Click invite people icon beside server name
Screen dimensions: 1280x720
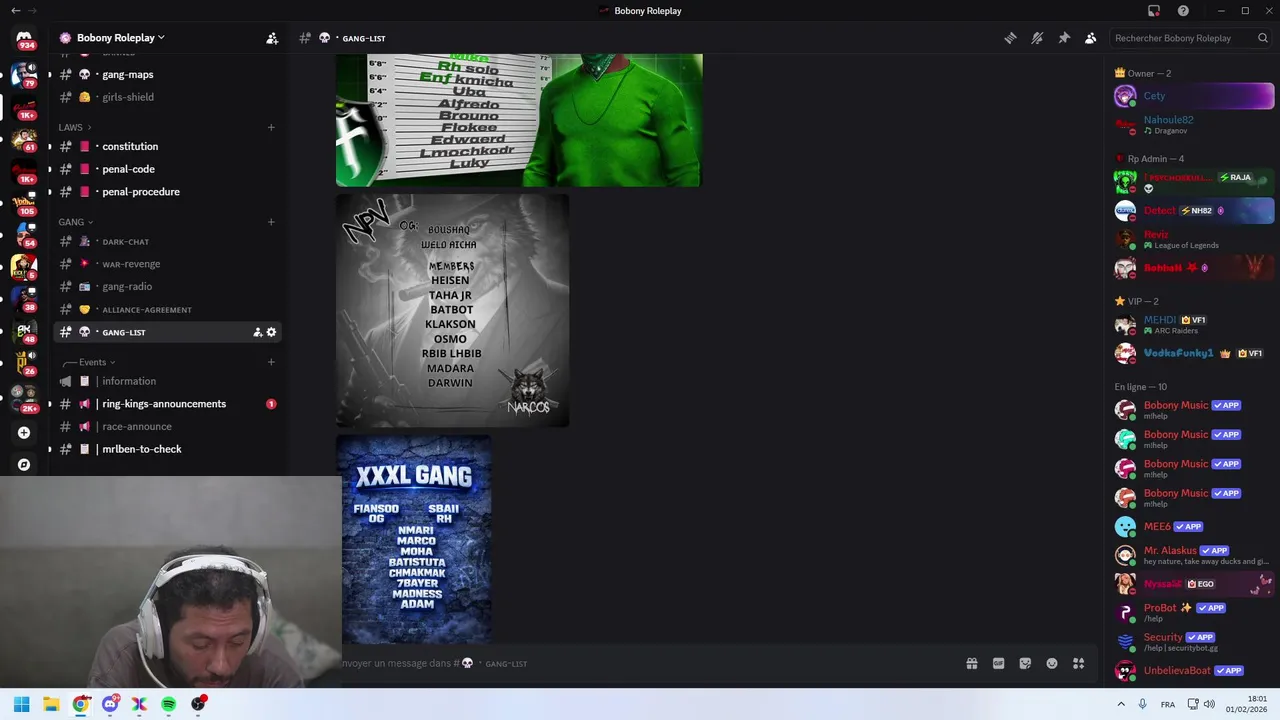(272, 38)
